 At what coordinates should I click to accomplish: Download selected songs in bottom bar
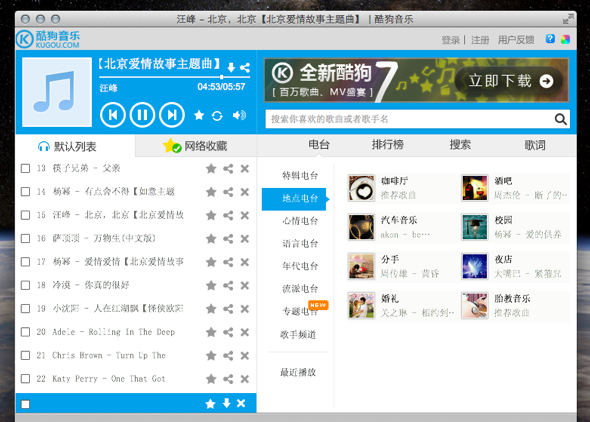(227, 403)
